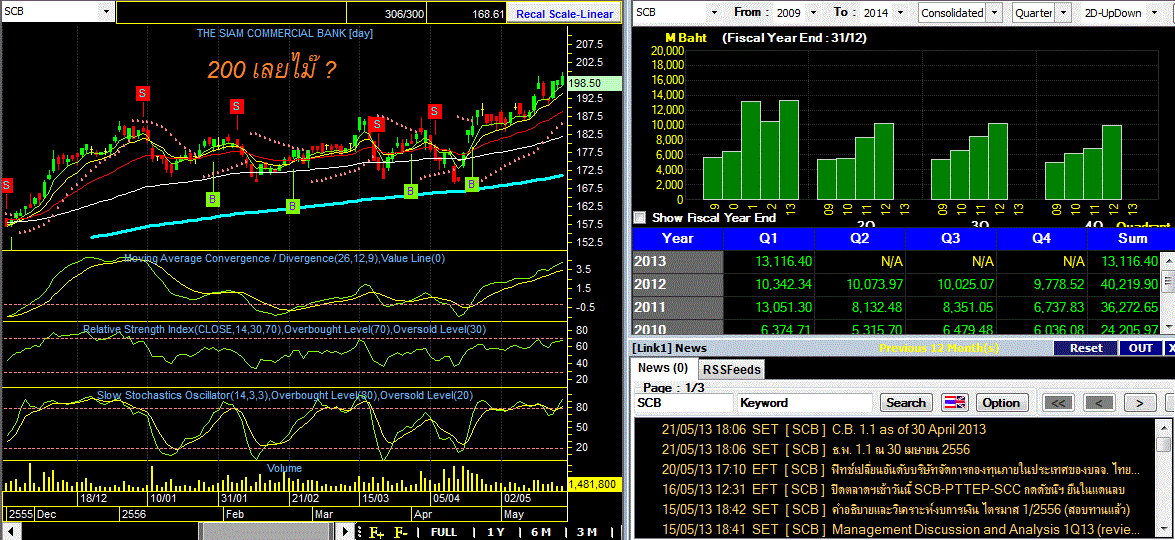Switch to News (0) tab

point(663,368)
